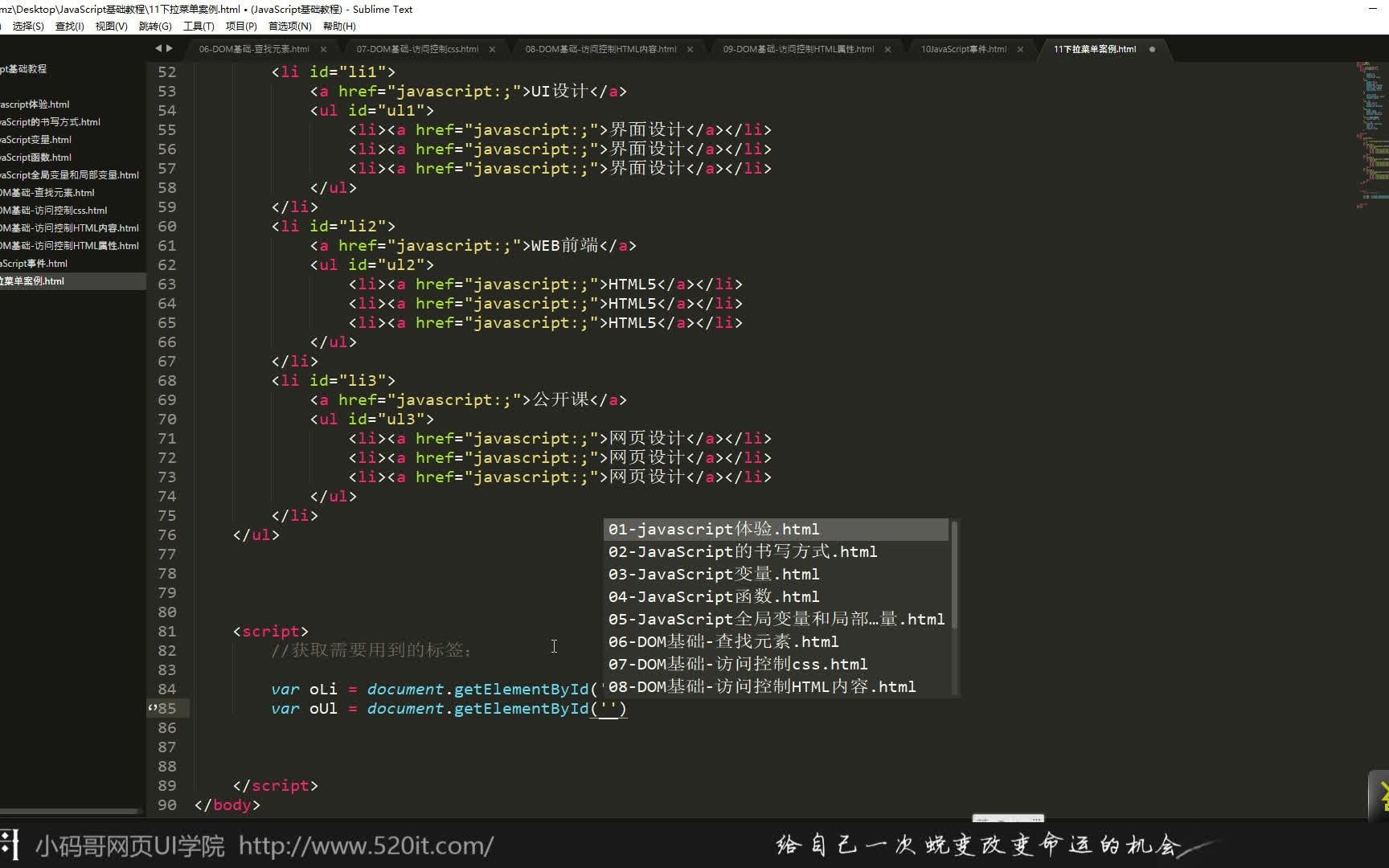Open the 项目(P) menu
This screenshot has width=1389, height=868.
coord(241,27)
